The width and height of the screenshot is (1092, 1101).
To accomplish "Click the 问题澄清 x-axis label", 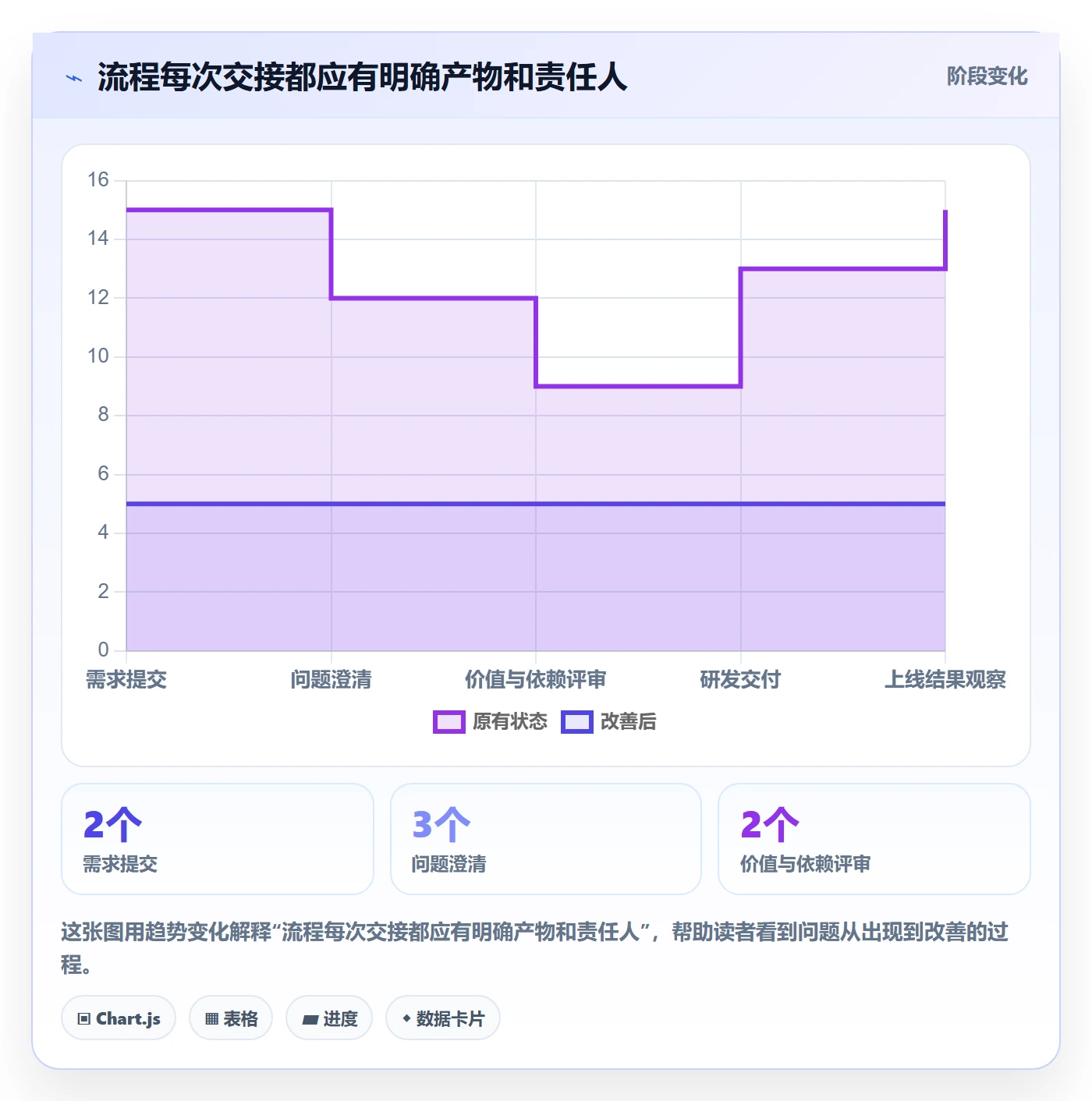I will (331, 680).
